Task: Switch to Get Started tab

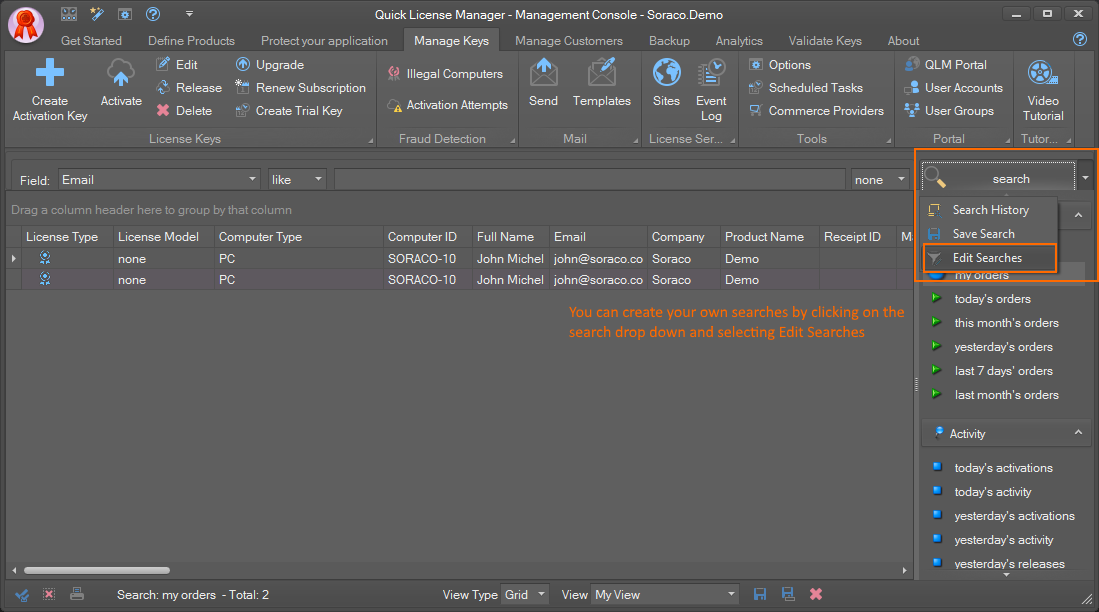Action: click(x=91, y=41)
